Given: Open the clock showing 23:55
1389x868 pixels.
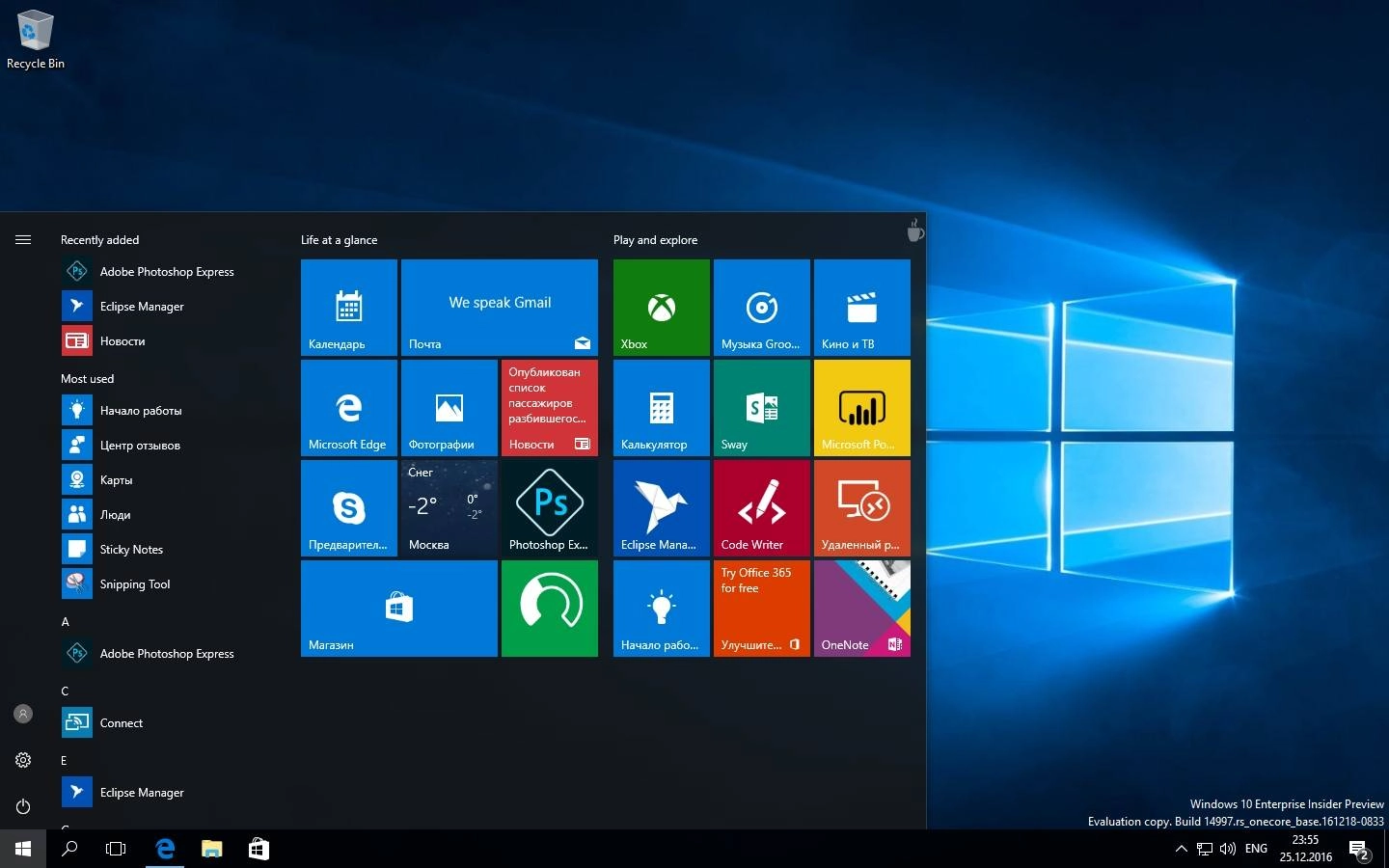Looking at the screenshot, I should (x=1305, y=849).
